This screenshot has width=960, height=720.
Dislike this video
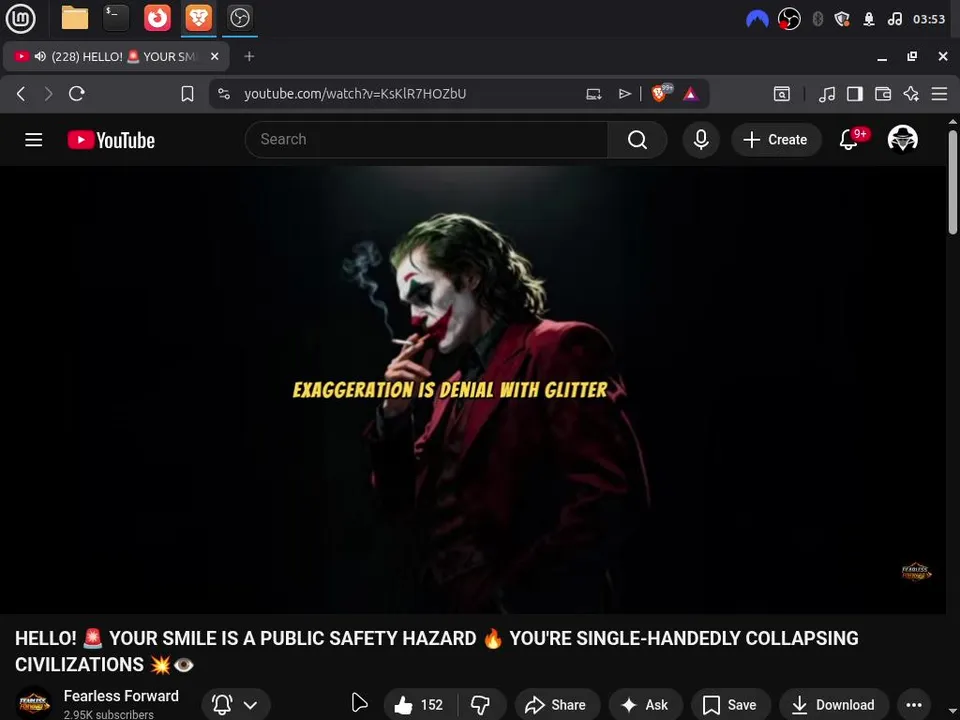(x=481, y=705)
